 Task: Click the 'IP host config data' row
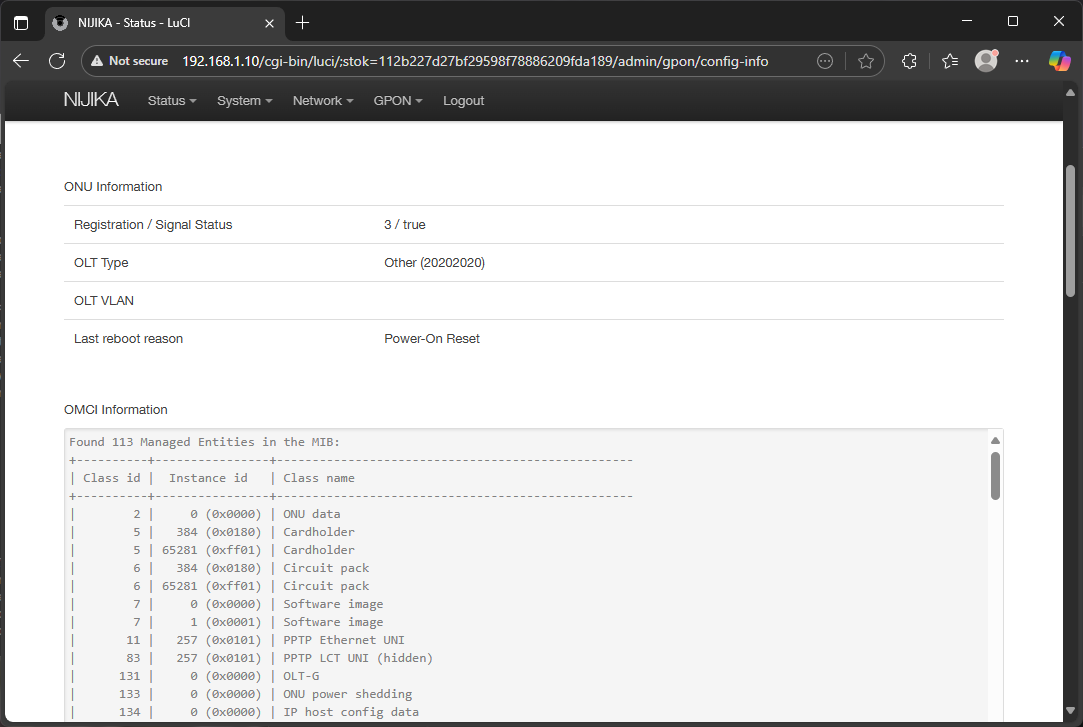pyautogui.click(x=245, y=712)
